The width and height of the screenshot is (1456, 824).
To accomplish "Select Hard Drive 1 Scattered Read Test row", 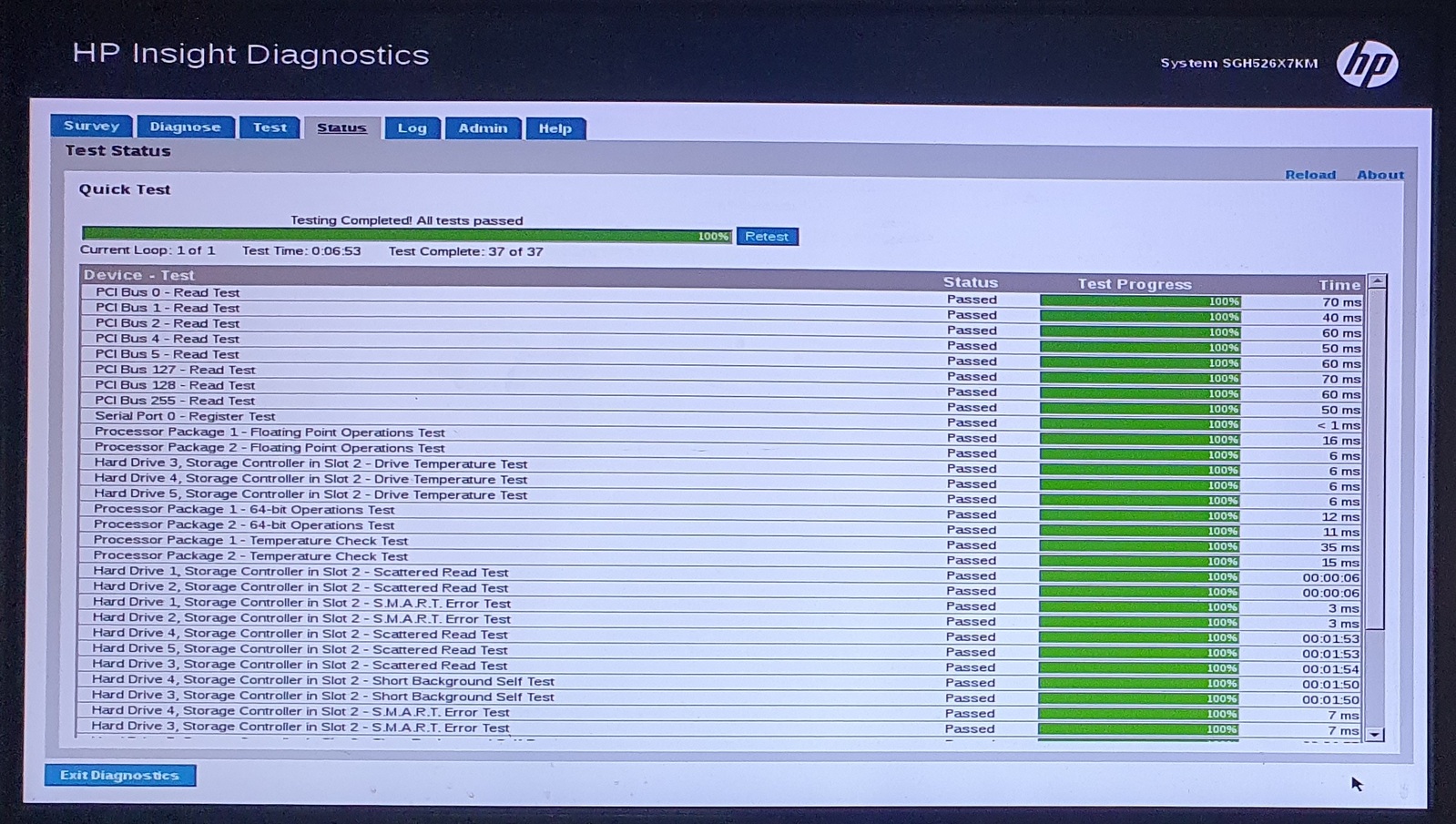I will [x=721, y=574].
